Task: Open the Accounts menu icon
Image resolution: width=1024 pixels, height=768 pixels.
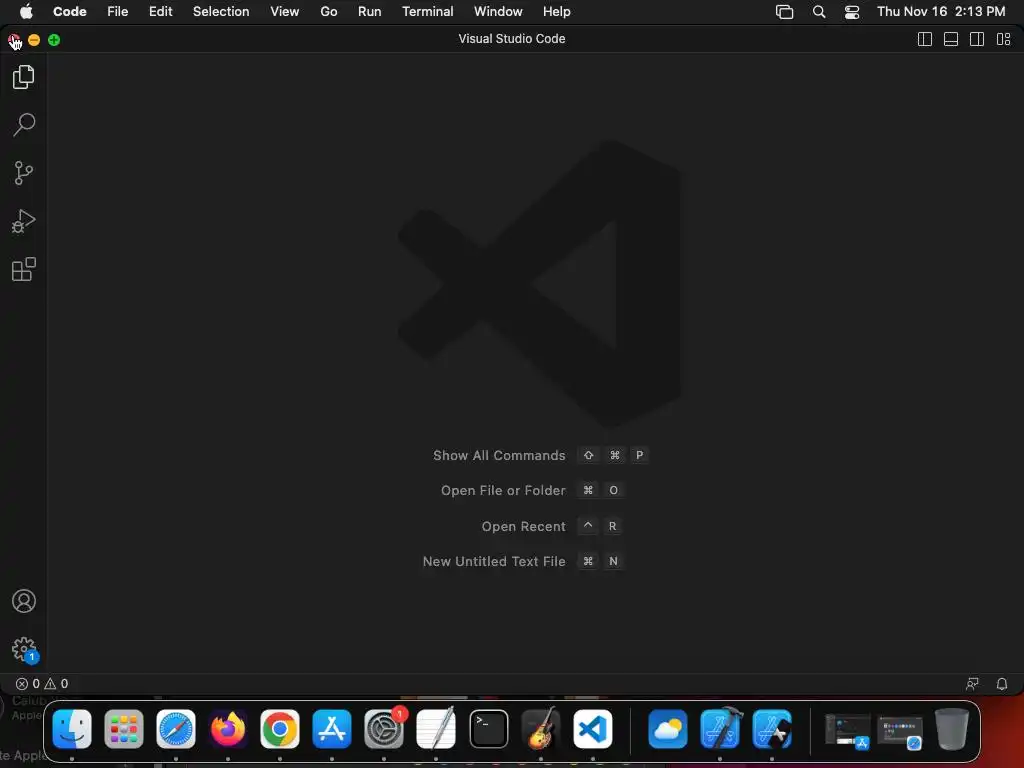Action: [x=24, y=601]
